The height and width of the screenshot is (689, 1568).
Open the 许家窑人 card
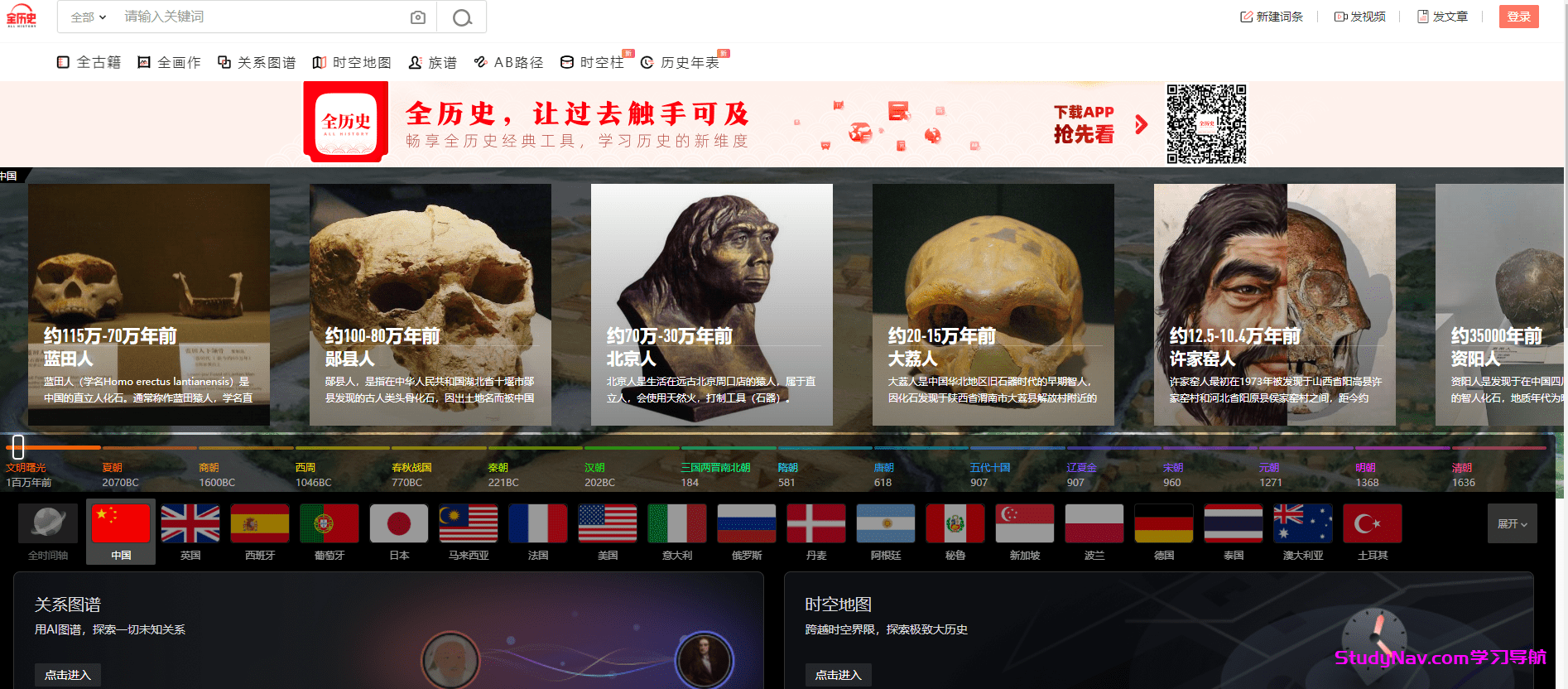(x=1275, y=305)
